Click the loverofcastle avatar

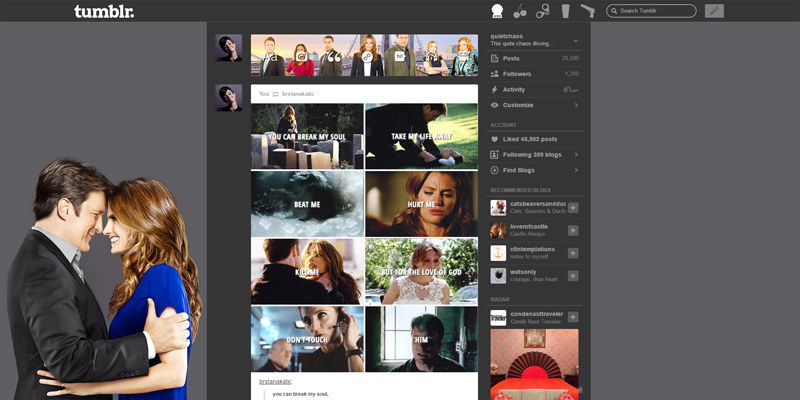coord(498,231)
